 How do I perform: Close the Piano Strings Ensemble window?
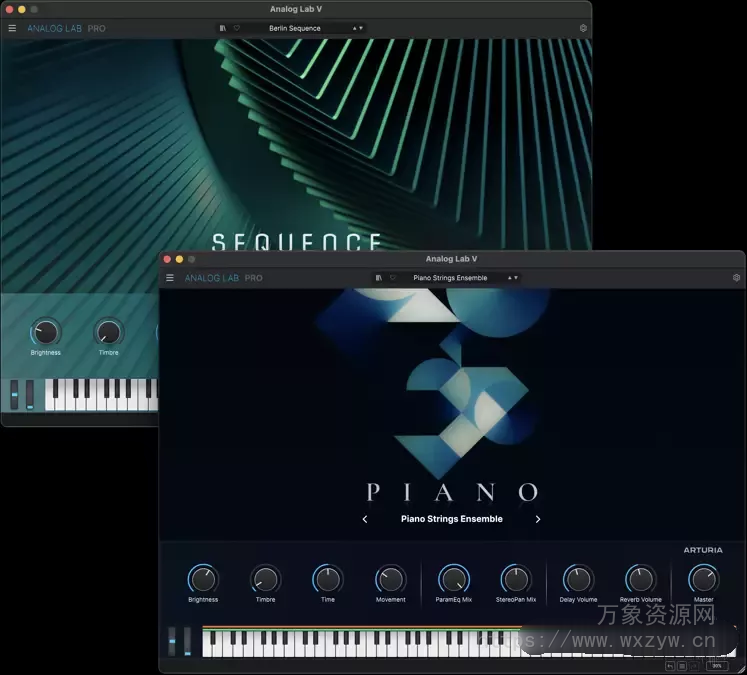[x=167, y=259]
